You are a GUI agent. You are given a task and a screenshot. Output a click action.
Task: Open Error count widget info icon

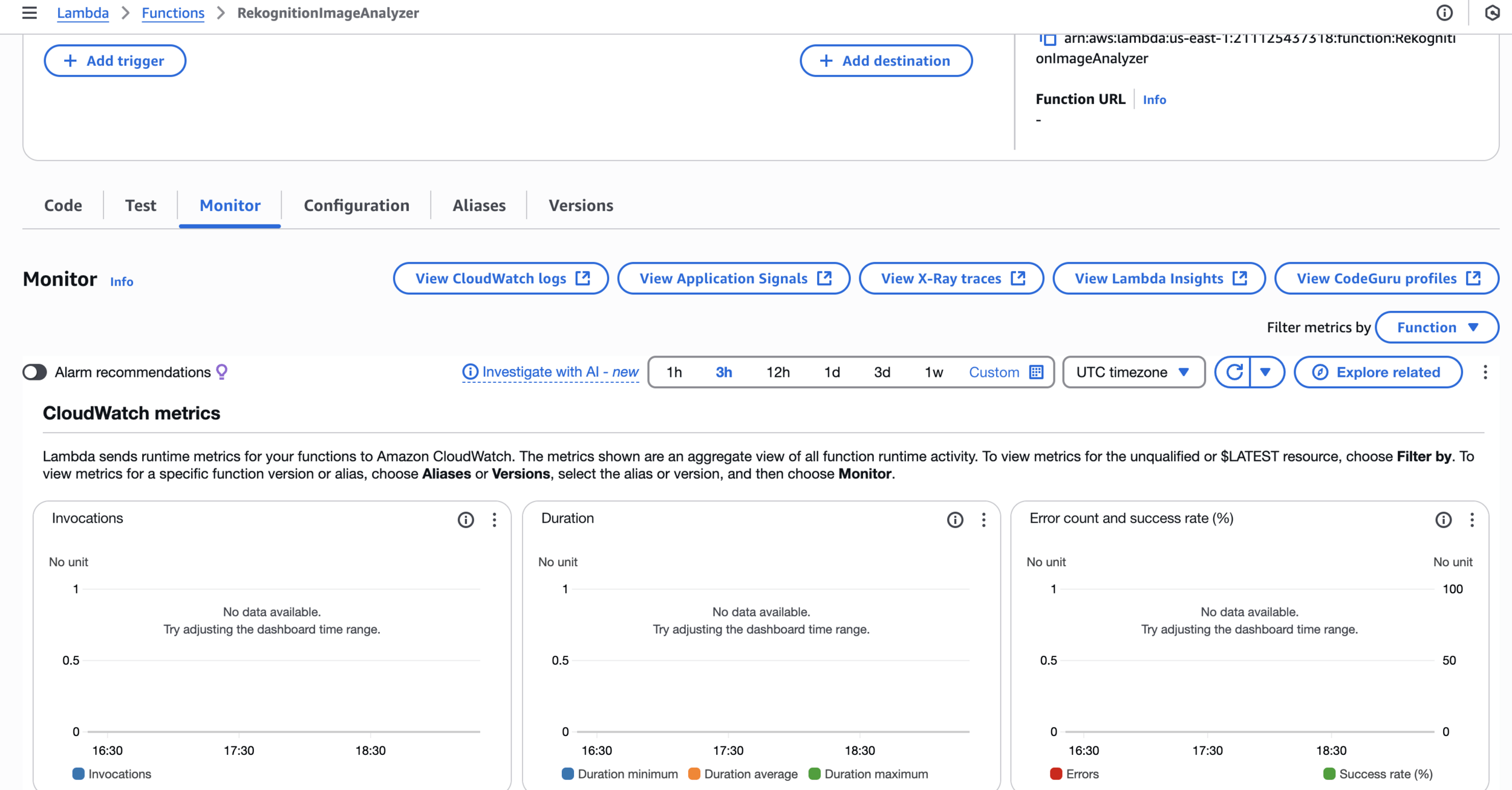tap(1443, 520)
